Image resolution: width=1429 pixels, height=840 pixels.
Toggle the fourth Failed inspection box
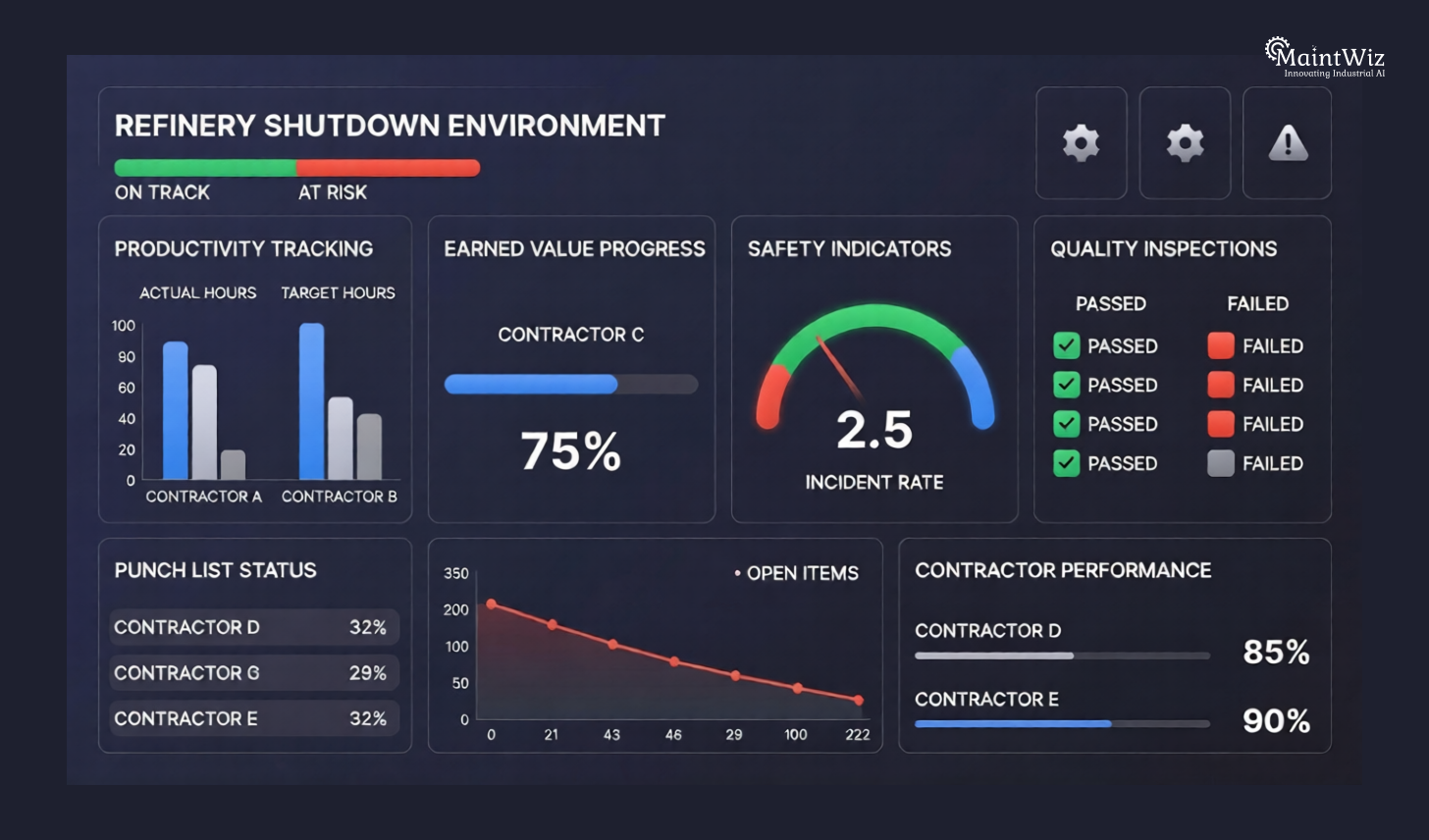click(1220, 463)
